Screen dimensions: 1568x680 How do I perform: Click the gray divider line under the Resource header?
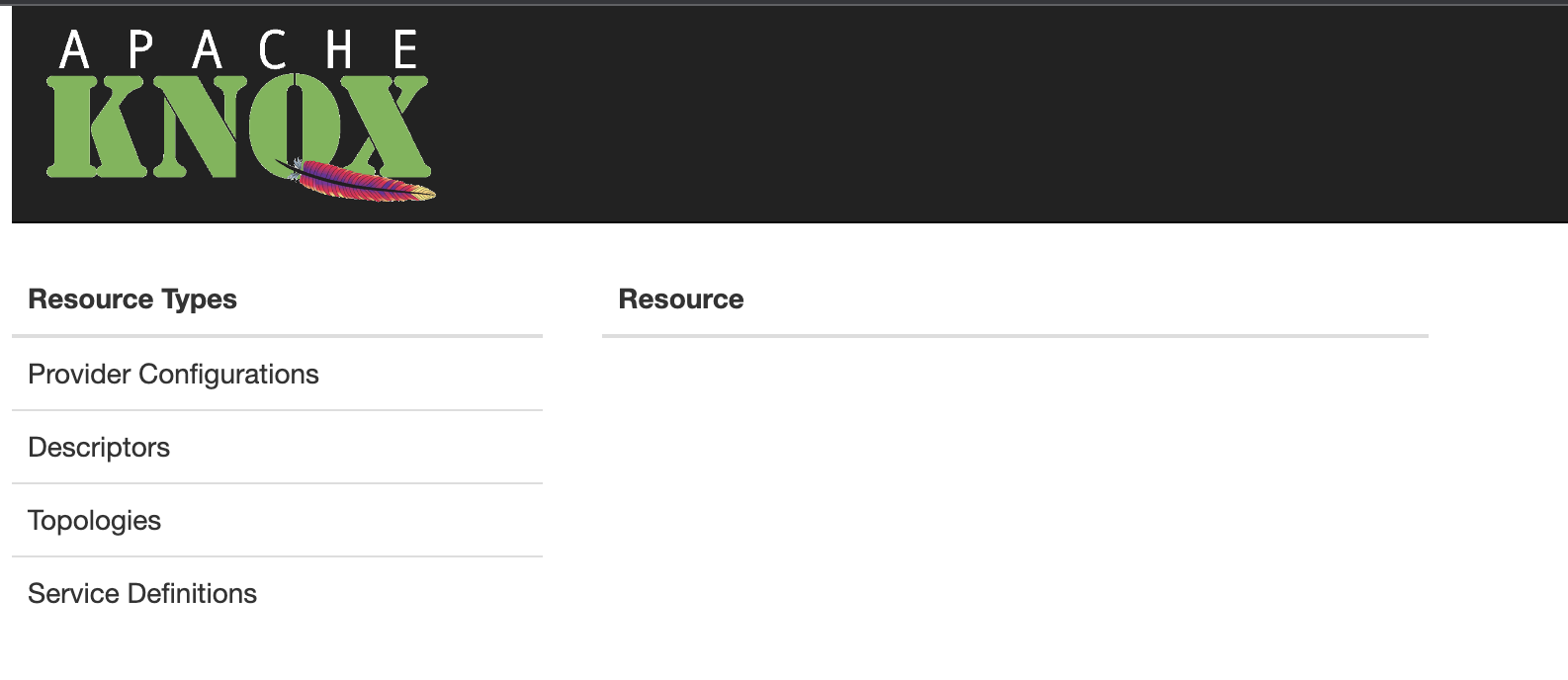(1014, 336)
